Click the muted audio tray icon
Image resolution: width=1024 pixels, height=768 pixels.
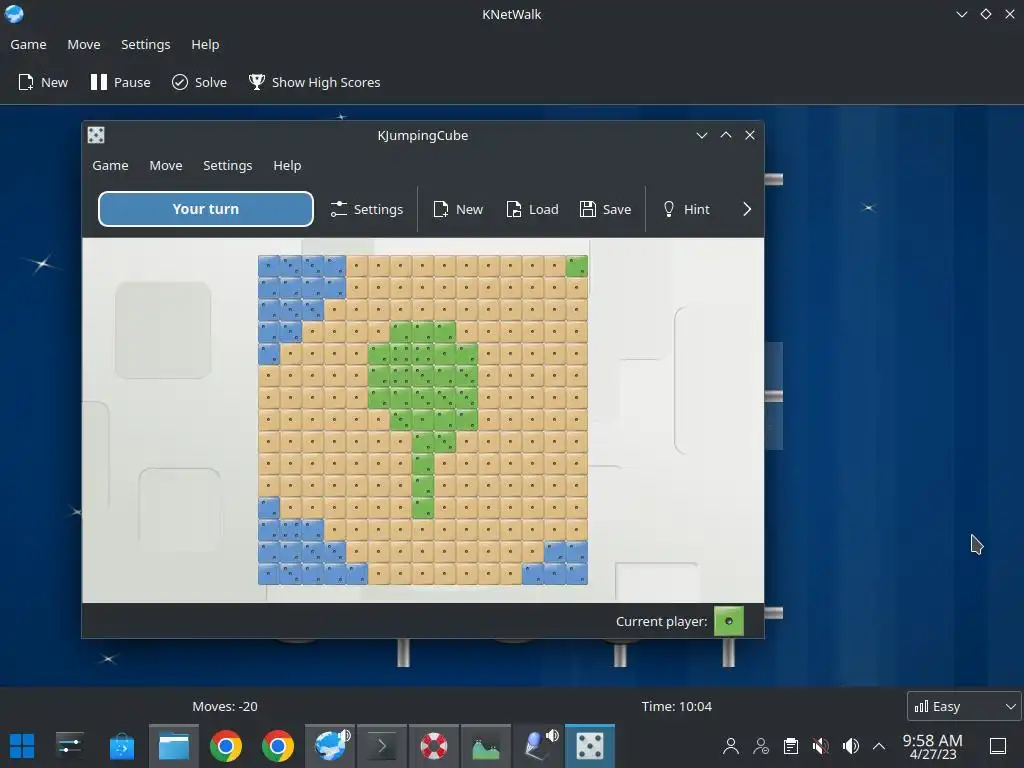pyautogui.click(x=821, y=746)
